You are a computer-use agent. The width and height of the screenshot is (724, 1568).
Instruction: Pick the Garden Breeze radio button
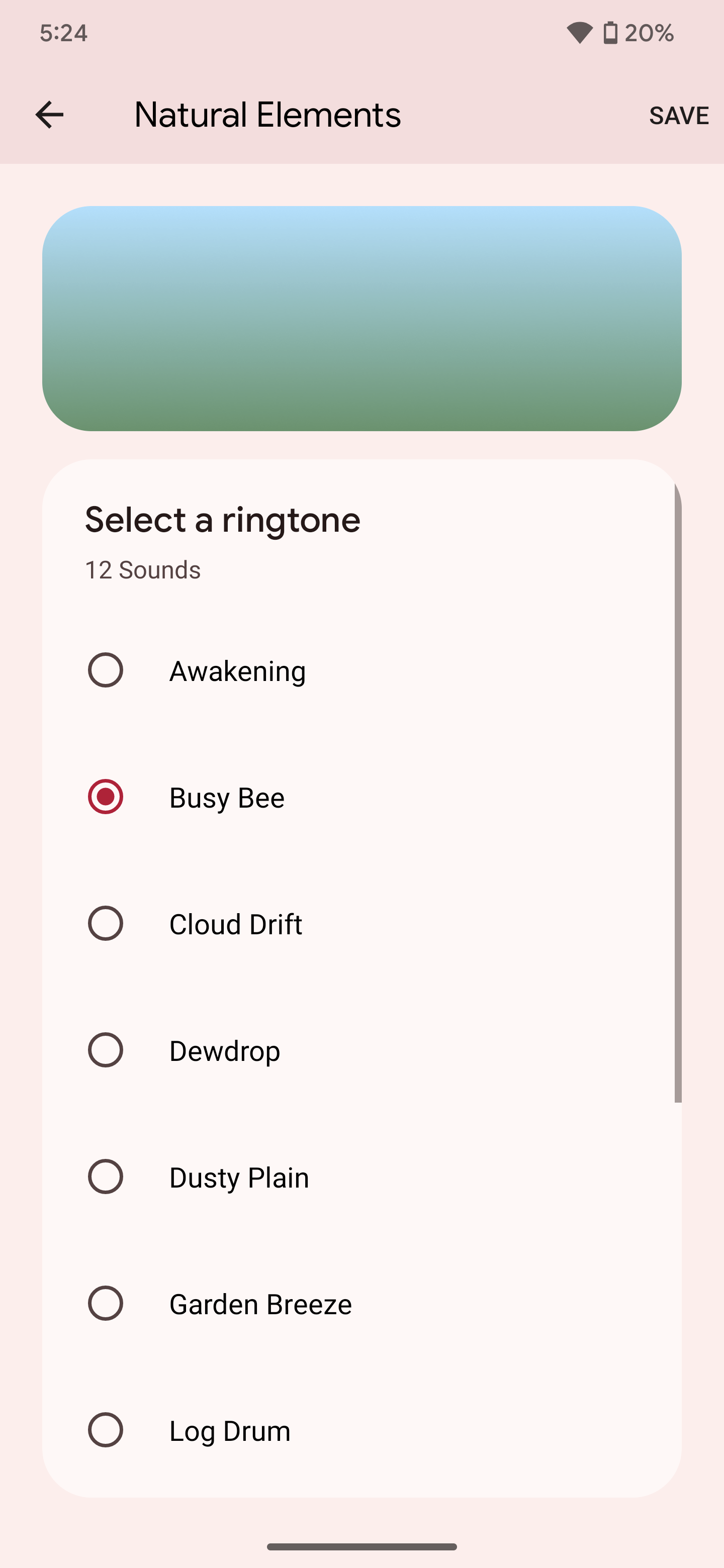tap(106, 1303)
